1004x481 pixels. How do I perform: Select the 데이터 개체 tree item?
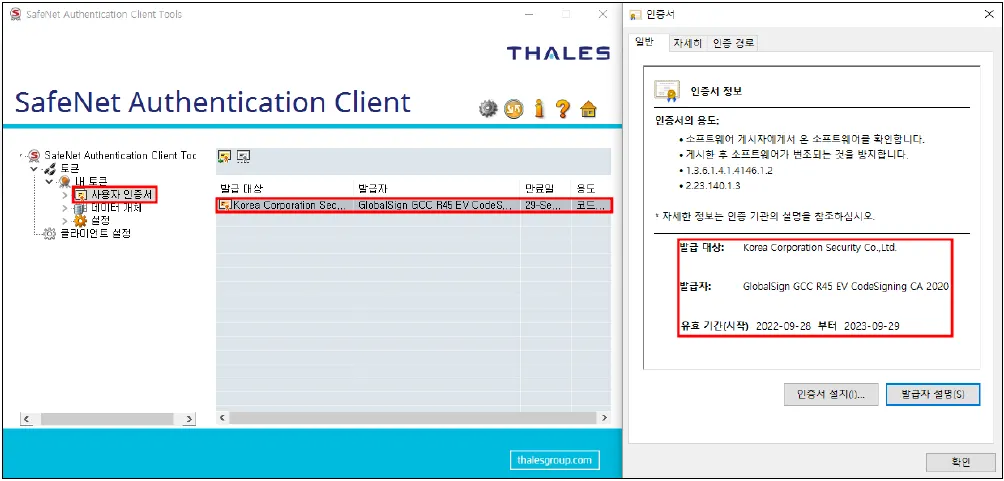pos(116,208)
